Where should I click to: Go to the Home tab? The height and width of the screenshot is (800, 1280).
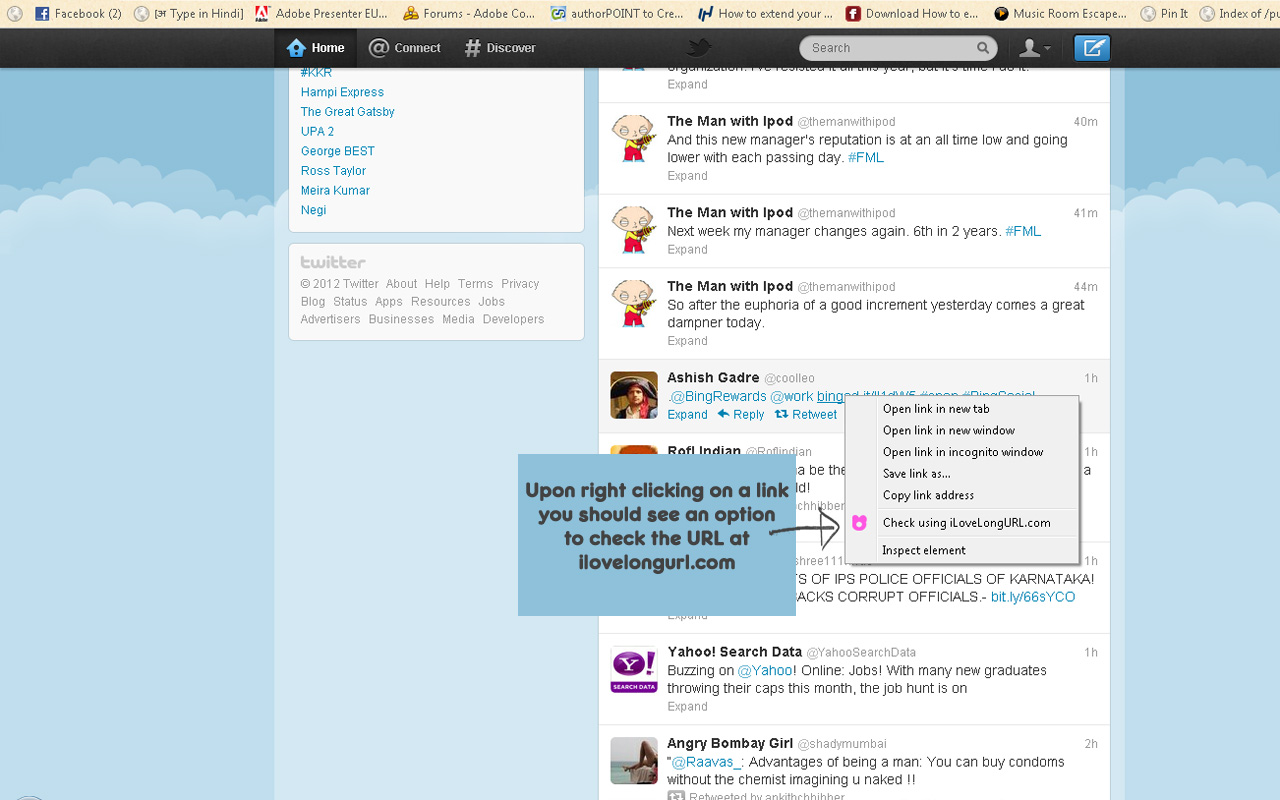315,48
